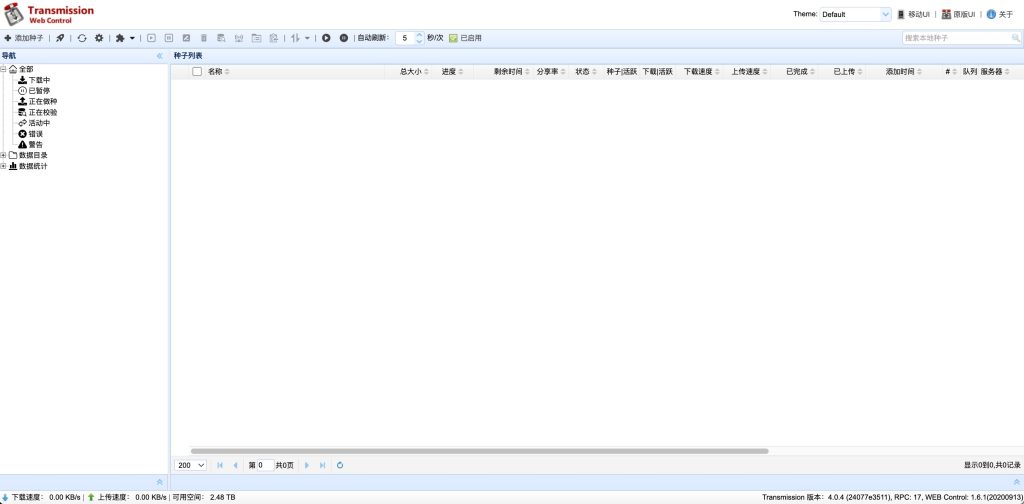Viewport: 1024px width, 504px height.
Task: Click the reload circular-arrow toolbar icon
Action: point(82,39)
